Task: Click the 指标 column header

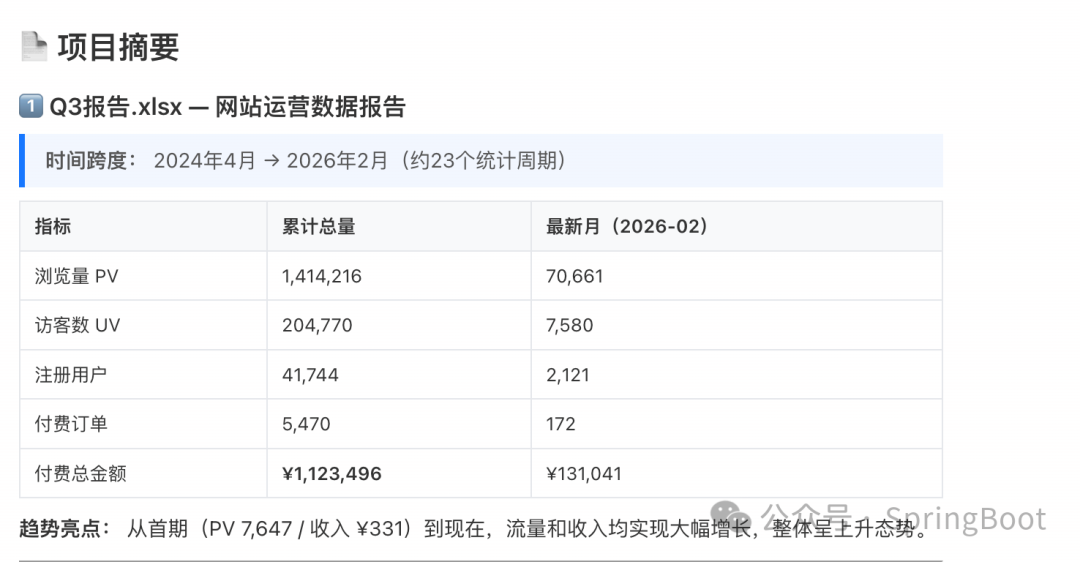Action: click(x=53, y=227)
